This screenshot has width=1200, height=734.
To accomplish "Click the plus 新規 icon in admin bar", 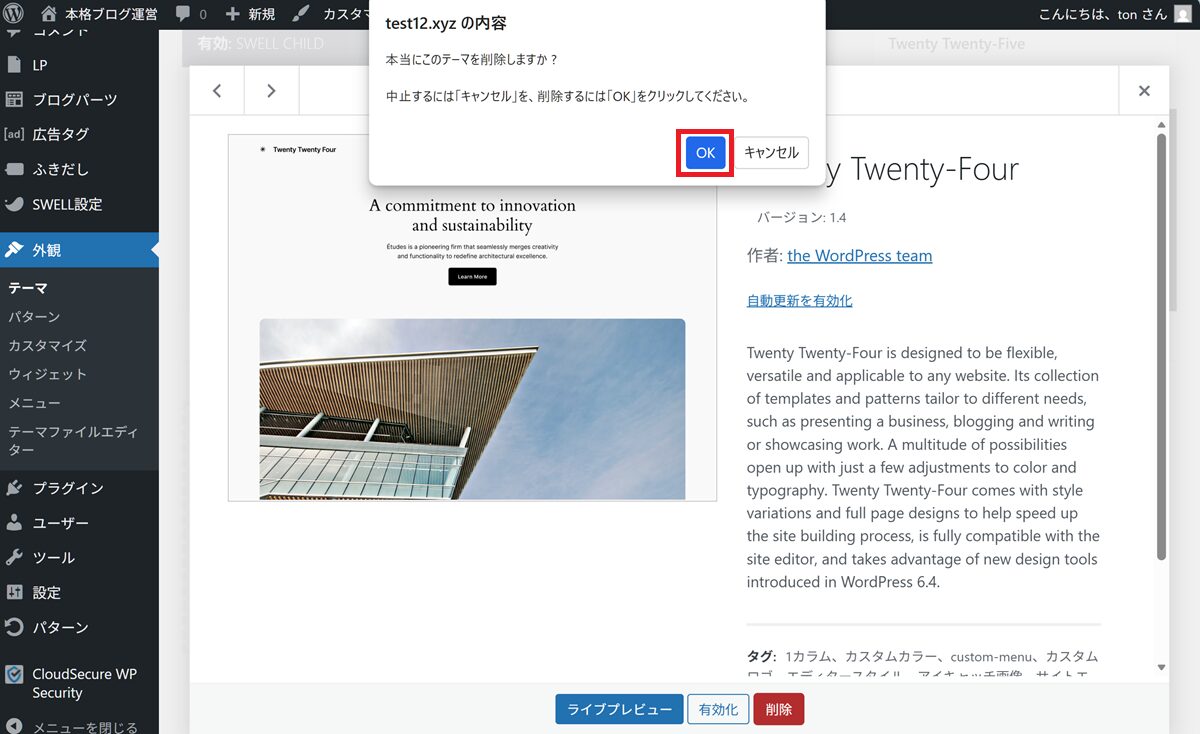I will 233,14.
